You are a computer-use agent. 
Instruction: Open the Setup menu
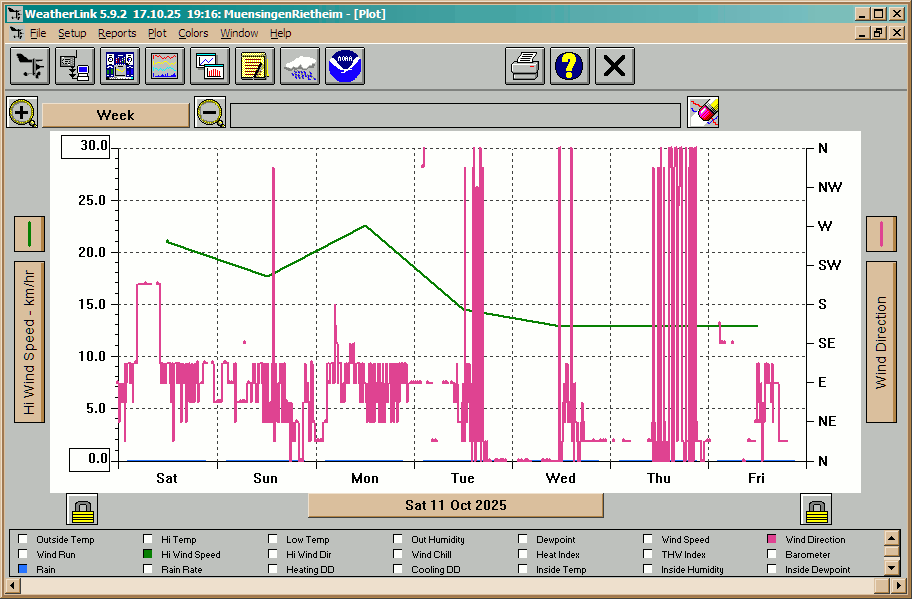click(72, 33)
